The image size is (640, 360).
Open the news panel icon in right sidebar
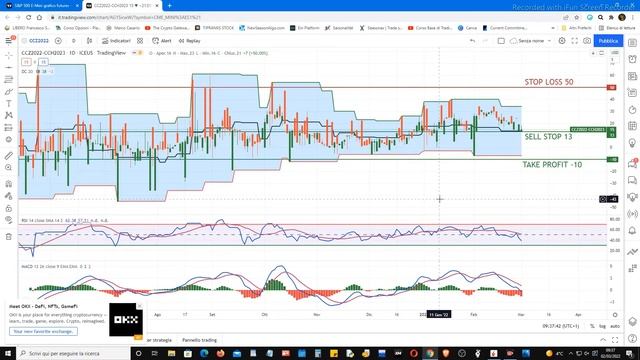pyautogui.click(x=632, y=76)
